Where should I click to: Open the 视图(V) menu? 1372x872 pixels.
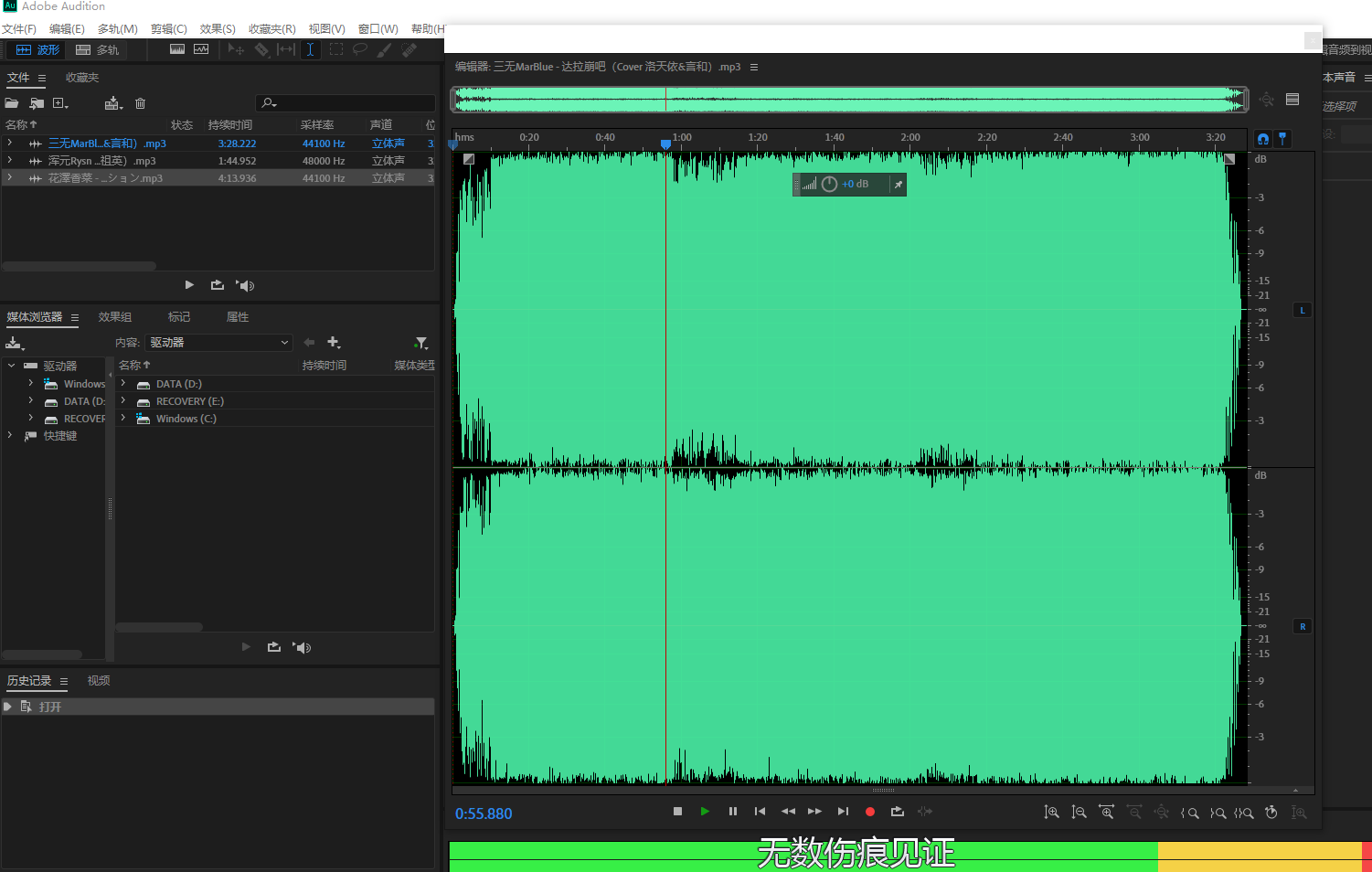[326, 29]
